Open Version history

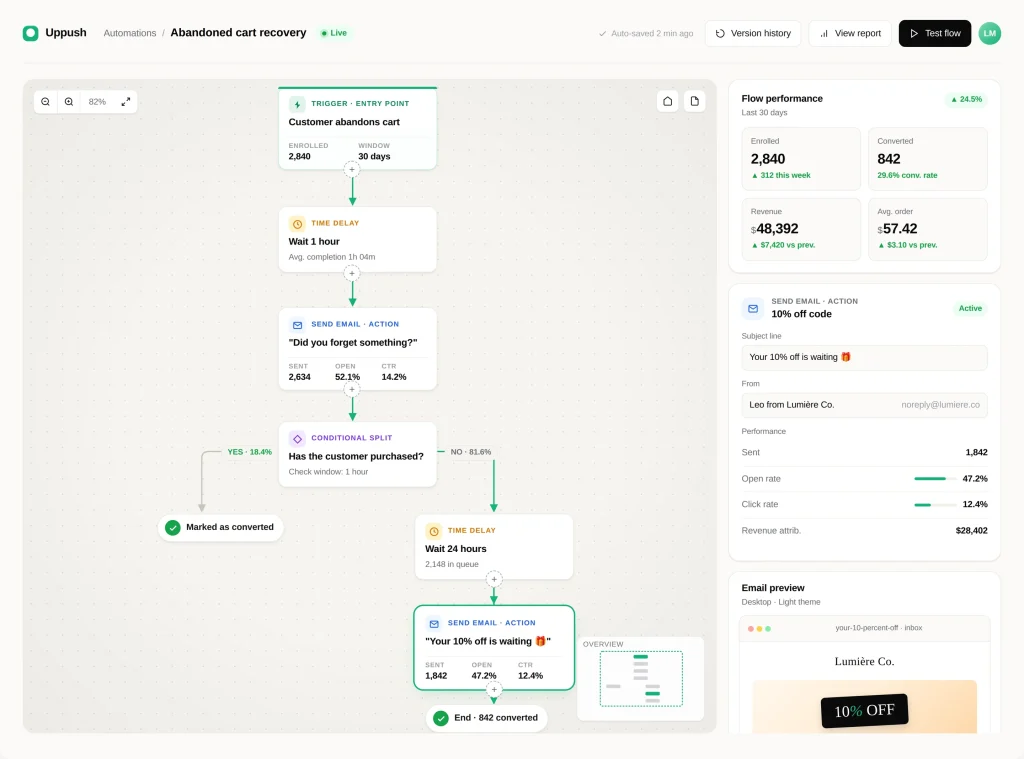click(x=753, y=33)
